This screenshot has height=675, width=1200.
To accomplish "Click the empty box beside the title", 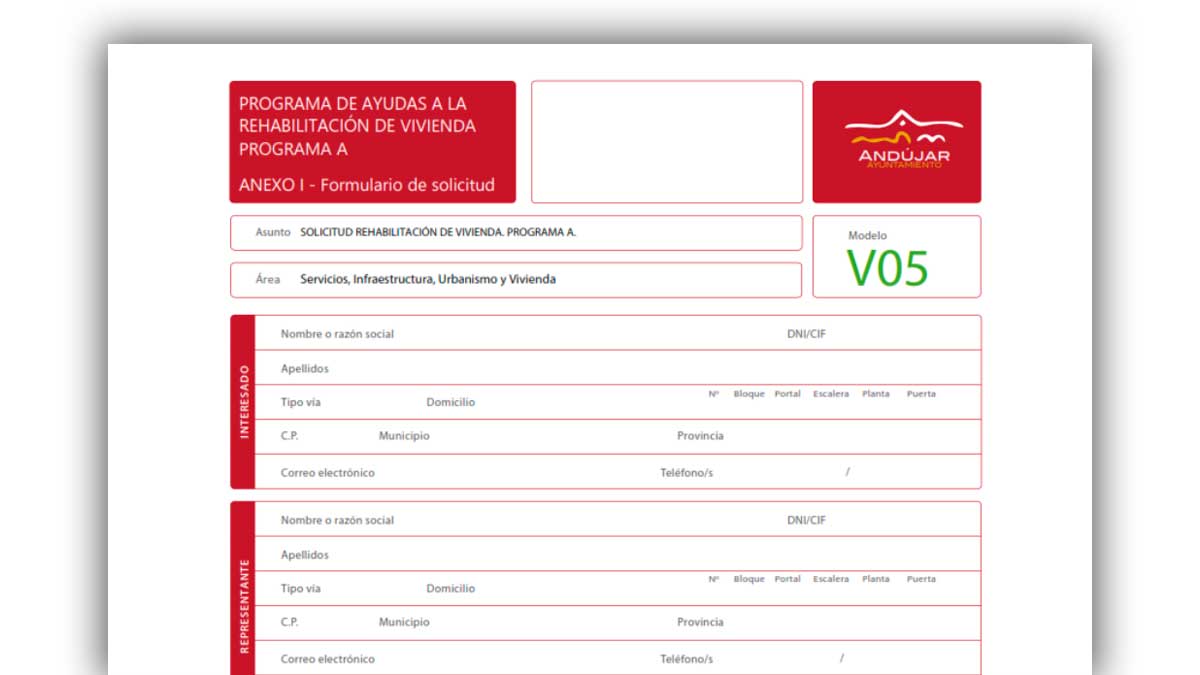I will click(666, 142).
